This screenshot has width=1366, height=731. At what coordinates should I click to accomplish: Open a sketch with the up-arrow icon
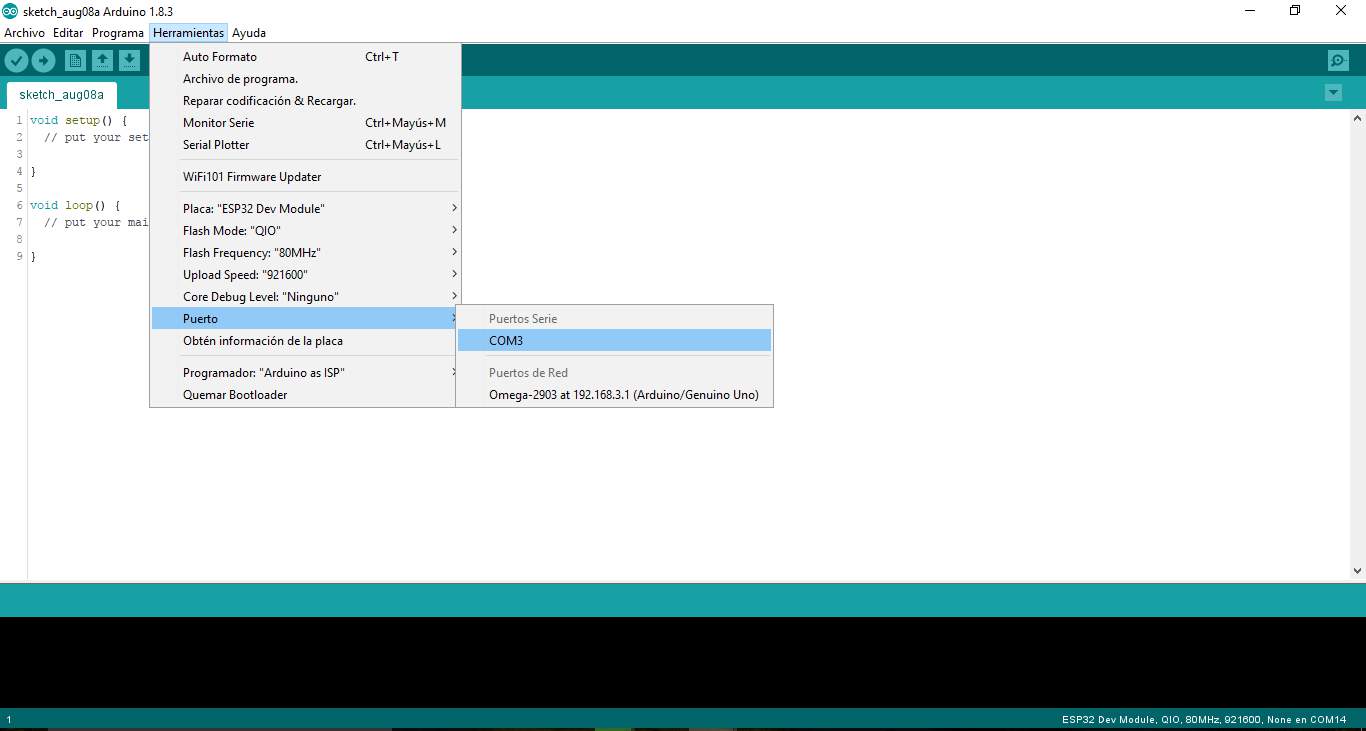(102, 61)
